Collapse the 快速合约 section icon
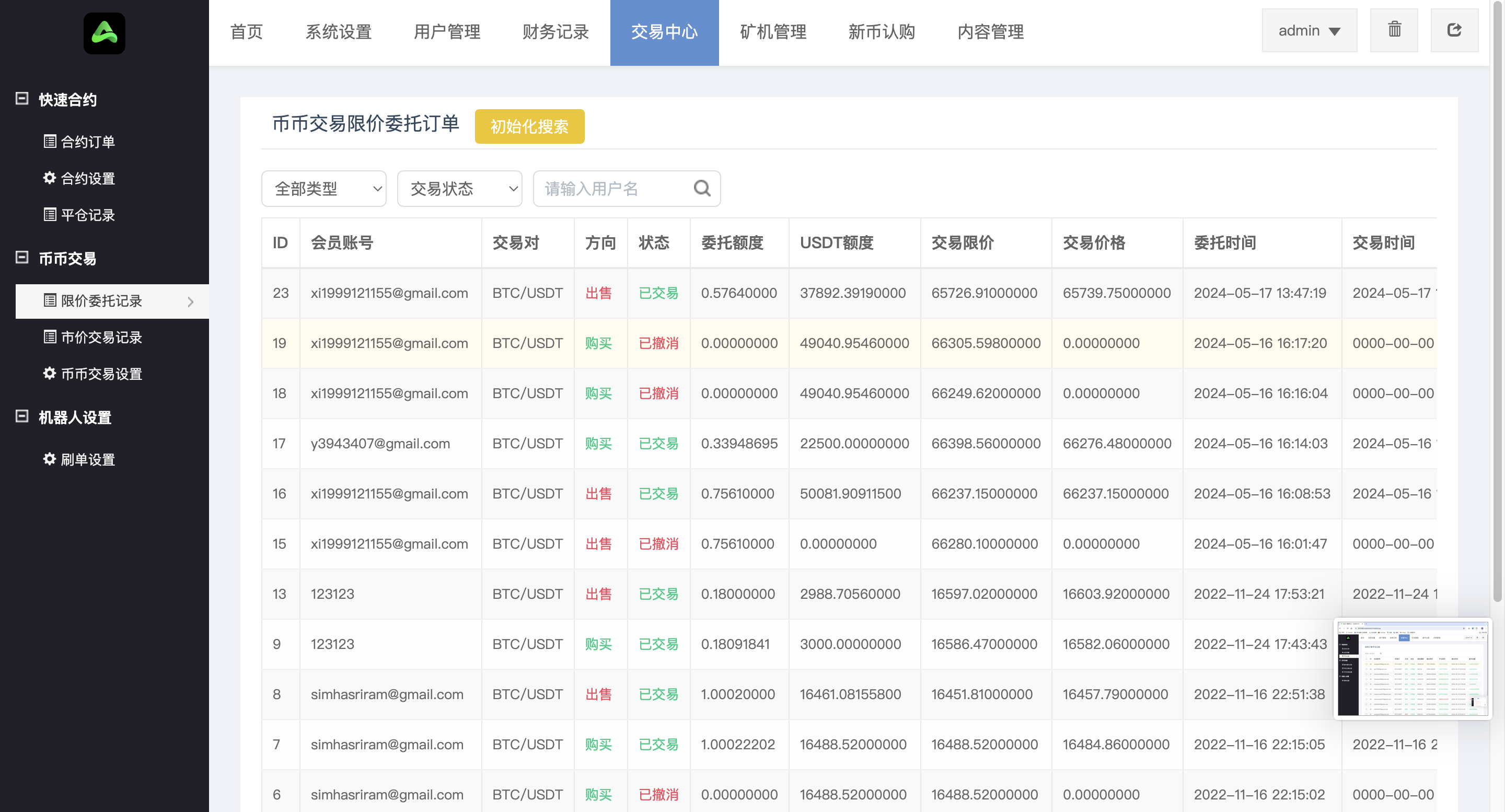The height and width of the screenshot is (812, 1505). 21,99
